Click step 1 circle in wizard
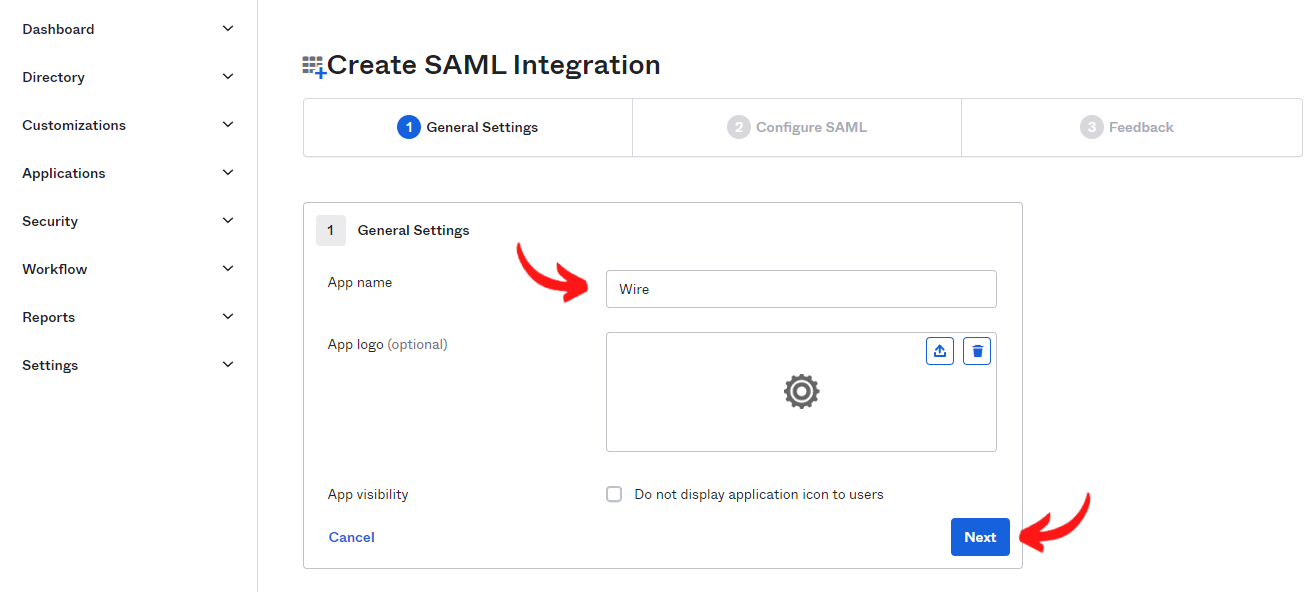The image size is (1311, 611). pyautogui.click(x=408, y=127)
